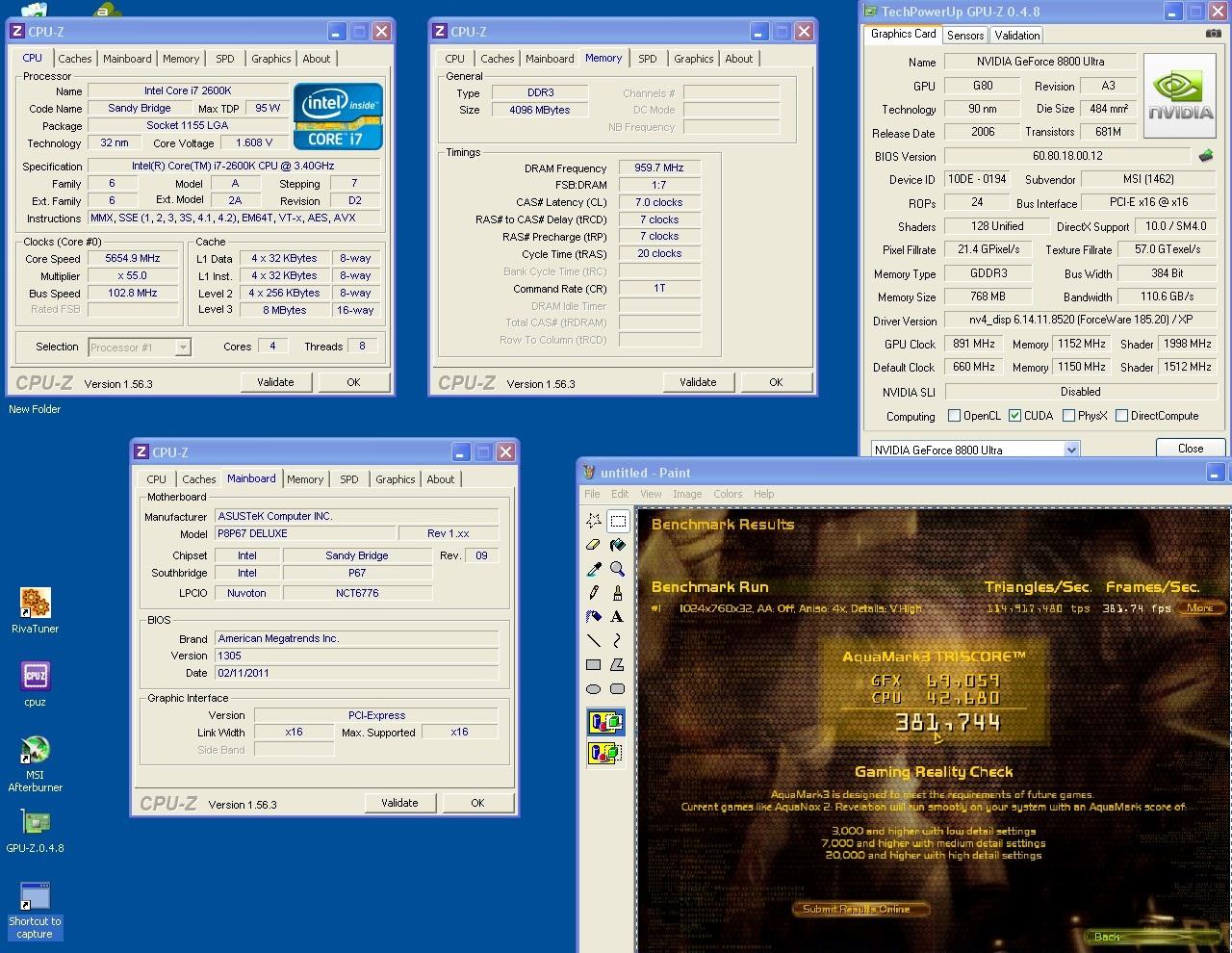Image resolution: width=1232 pixels, height=953 pixels.
Task: Open the cpuz desktop shortcut
Action: point(35,684)
